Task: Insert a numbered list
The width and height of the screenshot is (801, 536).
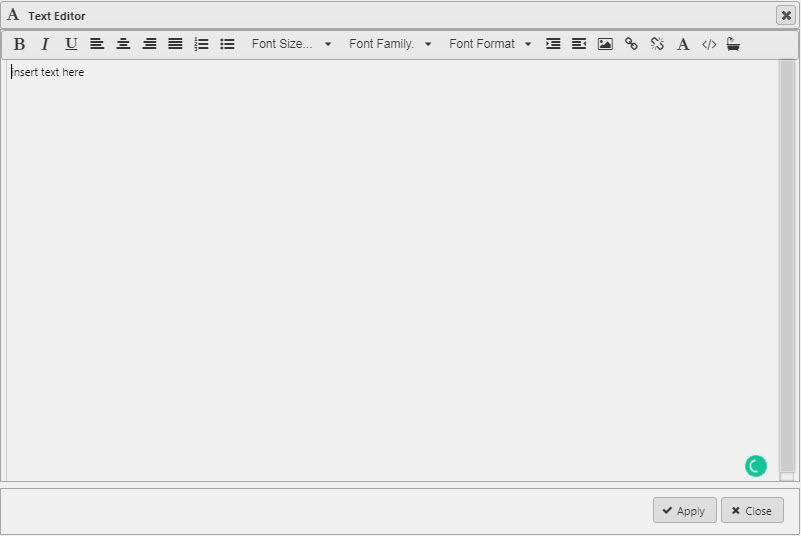Action: (x=201, y=44)
